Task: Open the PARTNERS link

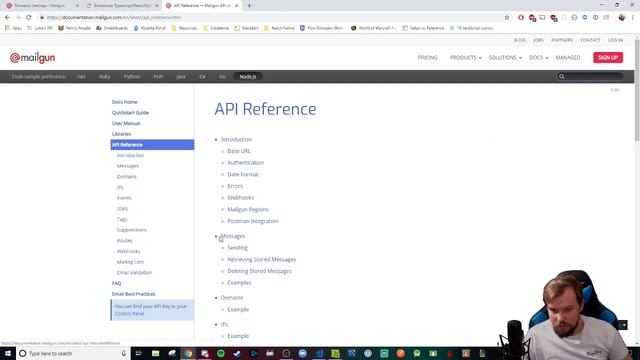Action: (x=562, y=40)
